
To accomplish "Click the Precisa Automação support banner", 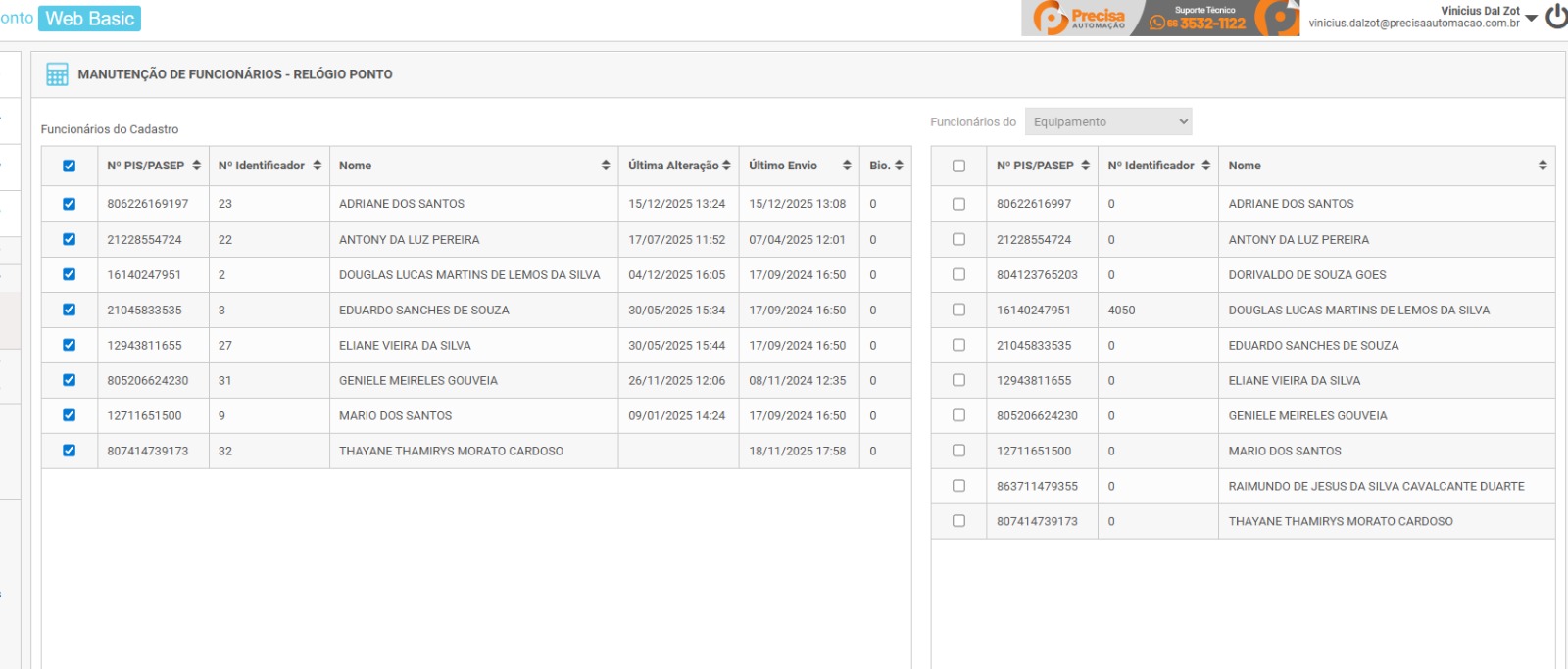I will click(x=1159, y=18).
